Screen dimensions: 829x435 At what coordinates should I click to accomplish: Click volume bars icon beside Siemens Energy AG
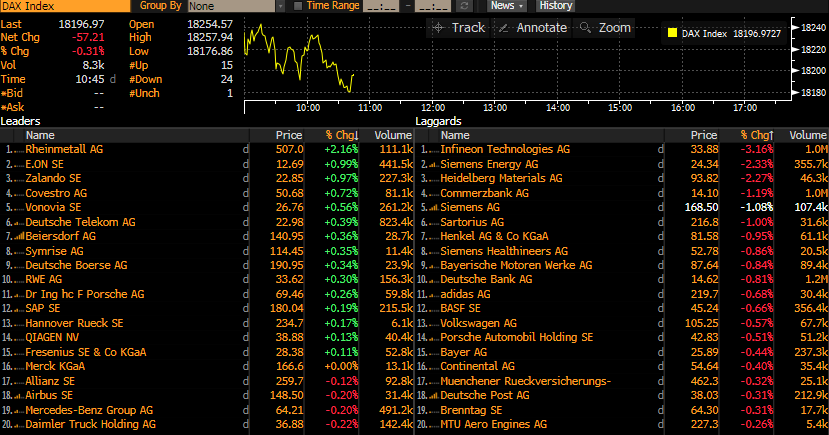pos(434,164)
